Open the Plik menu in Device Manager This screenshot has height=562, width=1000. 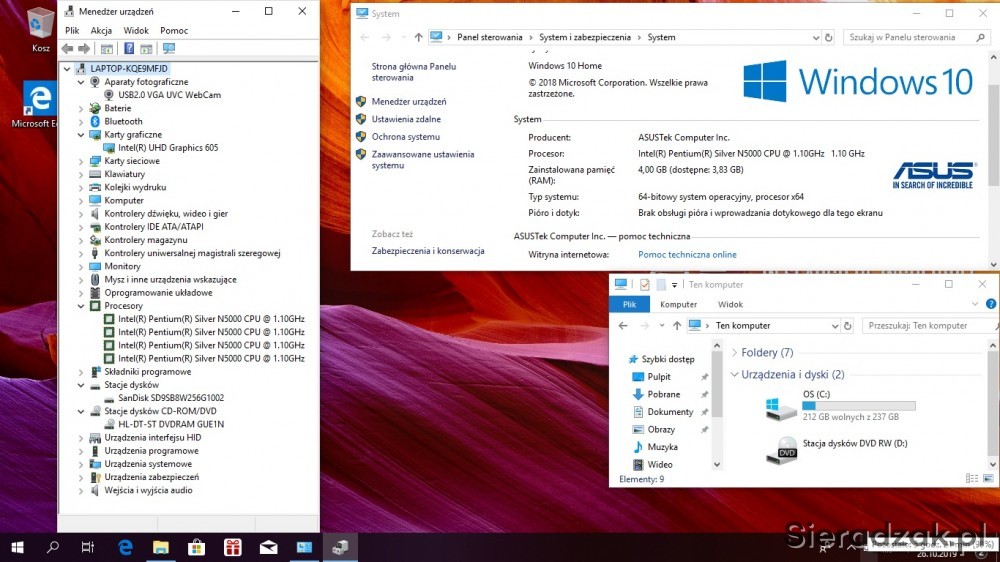[72, 31]
